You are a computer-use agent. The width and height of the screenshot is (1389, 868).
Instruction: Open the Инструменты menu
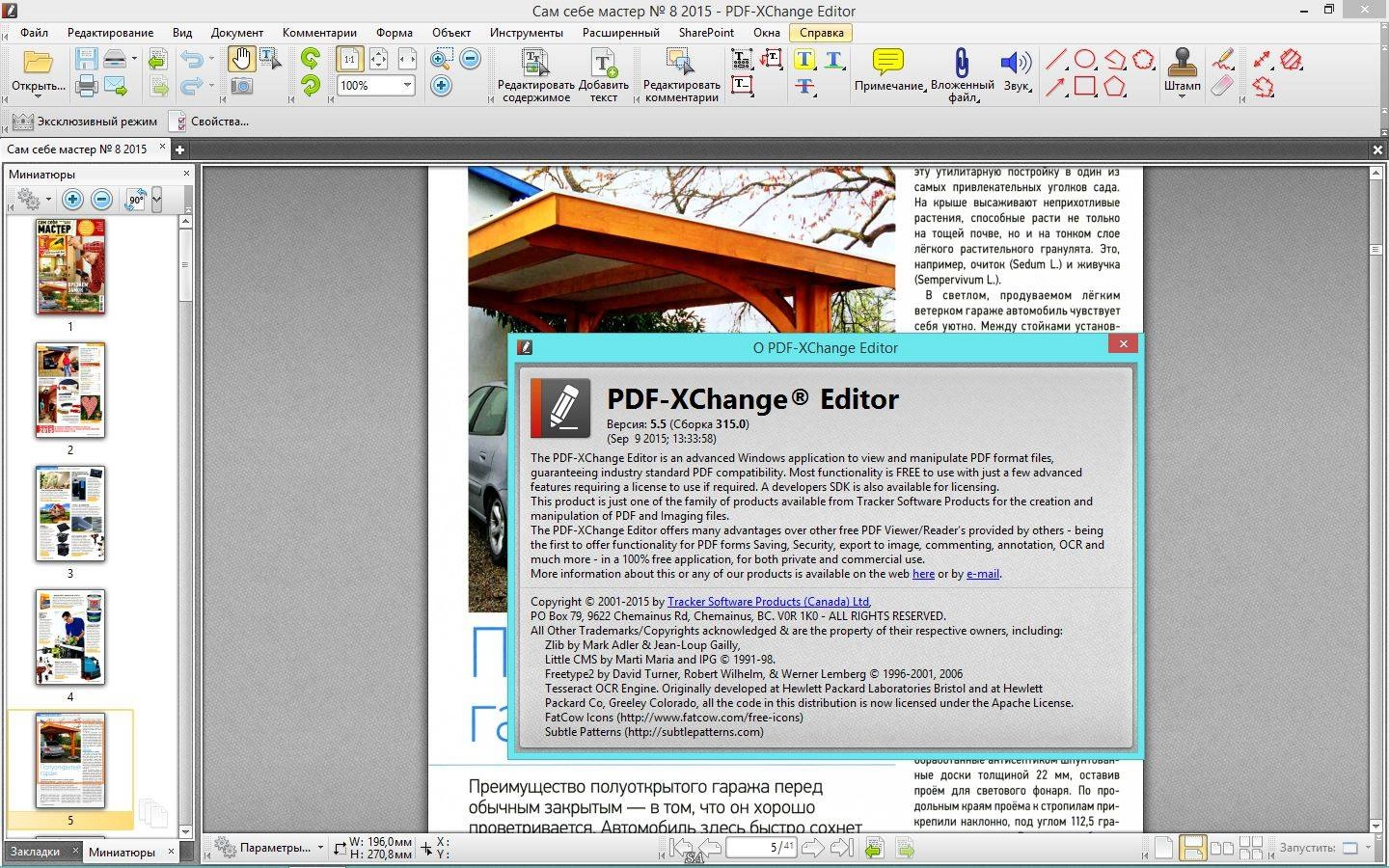(526, 32)
